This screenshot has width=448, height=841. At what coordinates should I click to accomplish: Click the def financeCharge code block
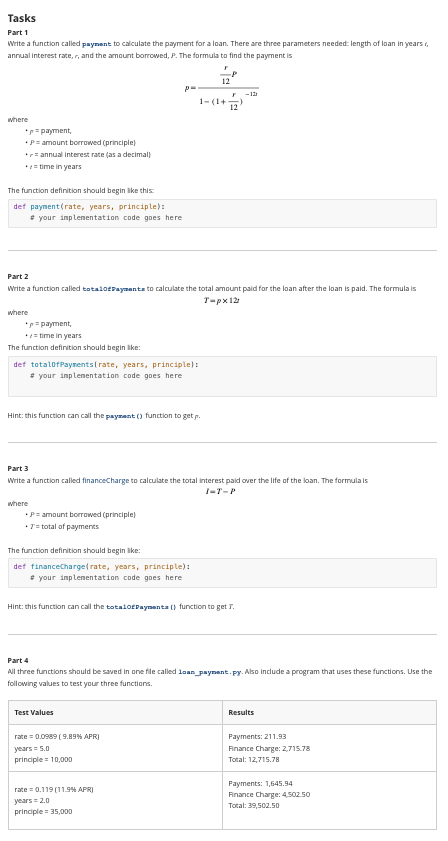pos(222,573)
